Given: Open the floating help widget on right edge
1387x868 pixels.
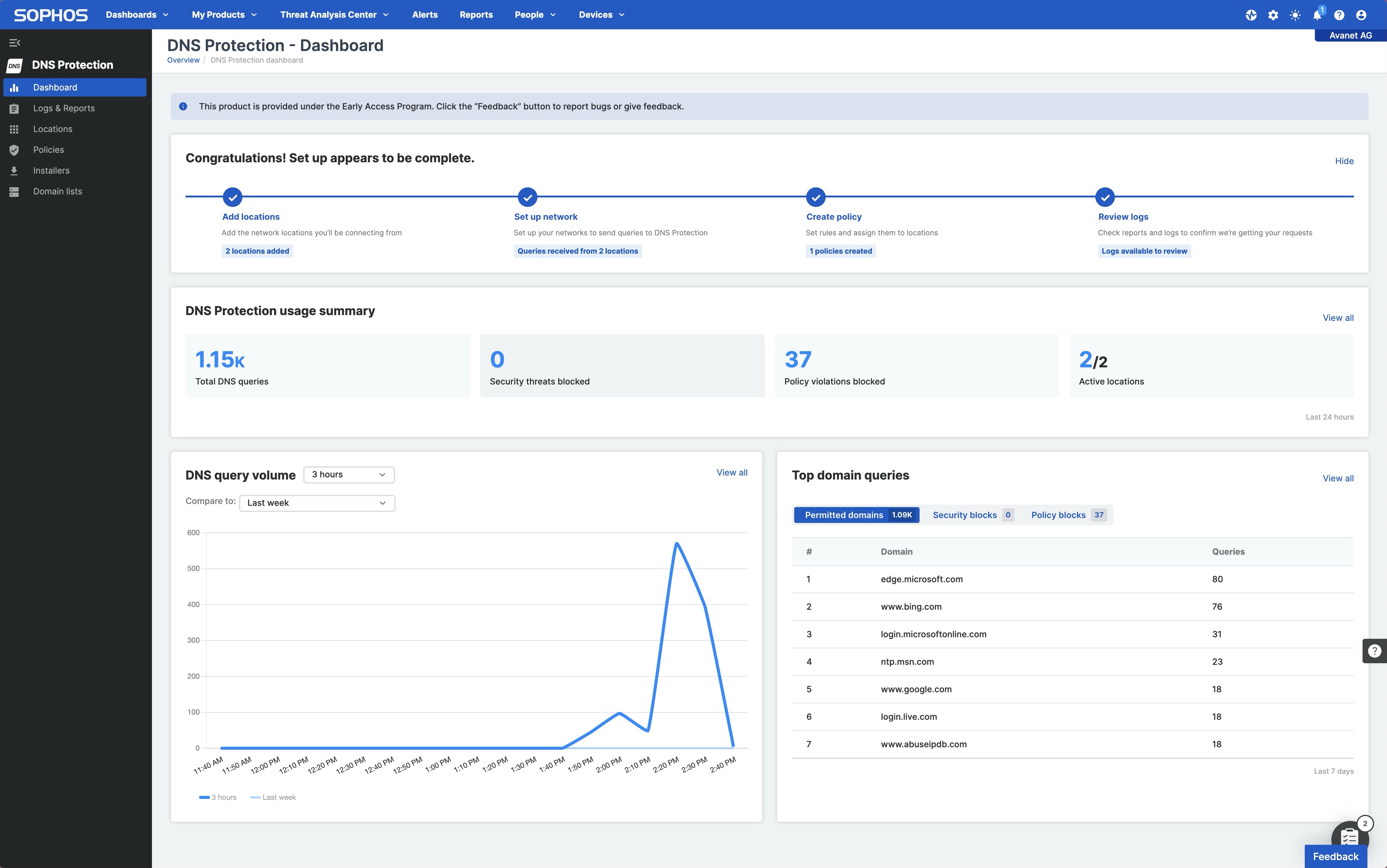Looking at the screenshot, I should coord(1374,650).
